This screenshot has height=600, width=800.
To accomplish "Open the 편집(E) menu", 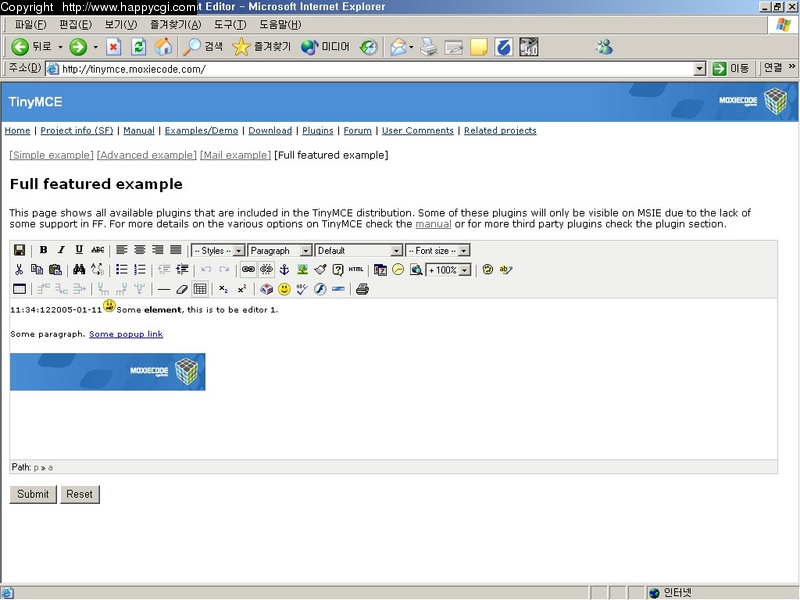I will coord(76,24).
